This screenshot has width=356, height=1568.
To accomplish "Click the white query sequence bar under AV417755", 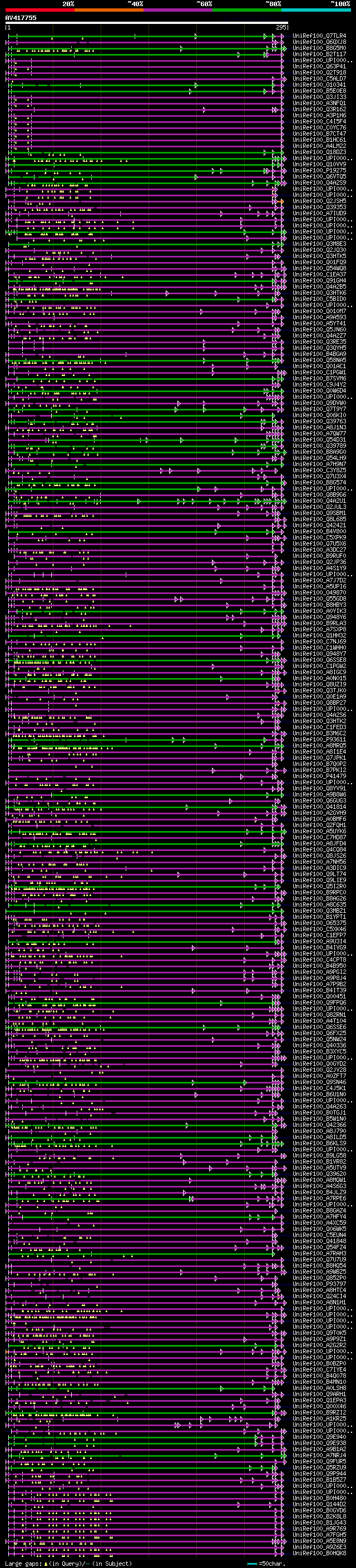I will [147, 22].
